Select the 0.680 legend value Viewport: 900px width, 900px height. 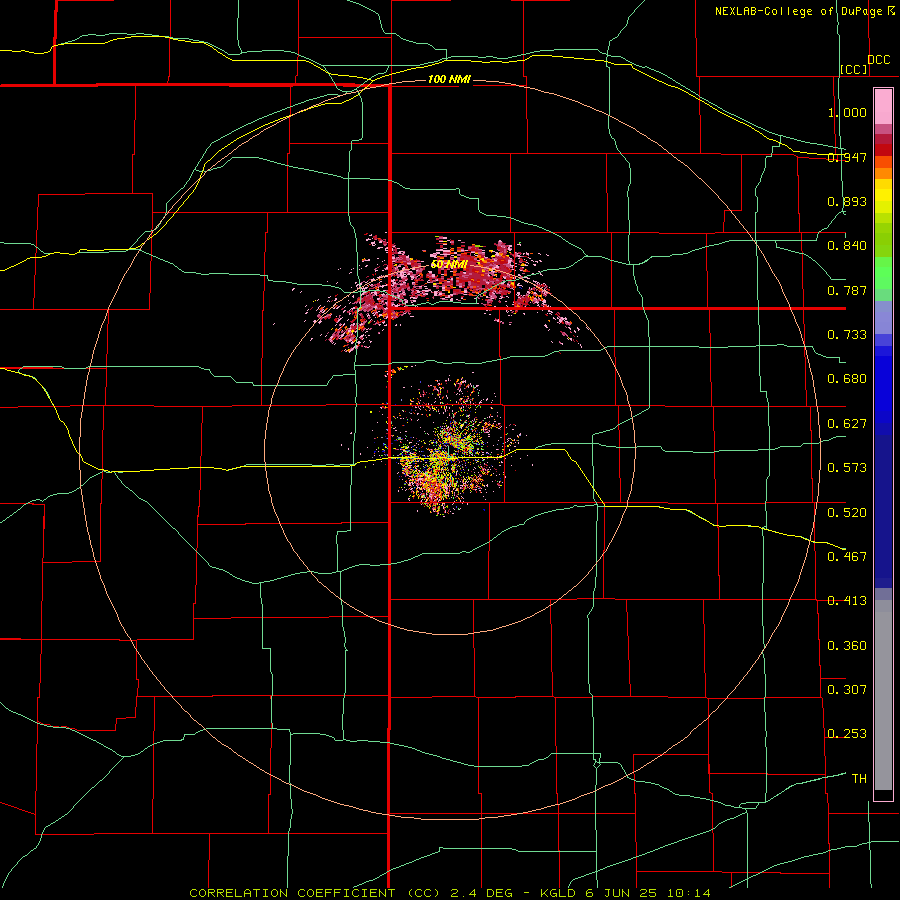(847, 379)
